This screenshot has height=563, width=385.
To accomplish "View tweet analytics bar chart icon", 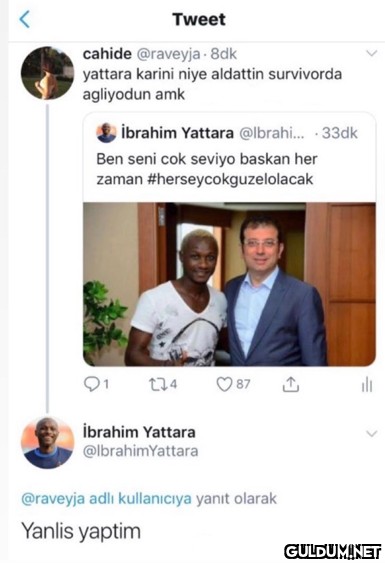I will (x=367, y=385).
